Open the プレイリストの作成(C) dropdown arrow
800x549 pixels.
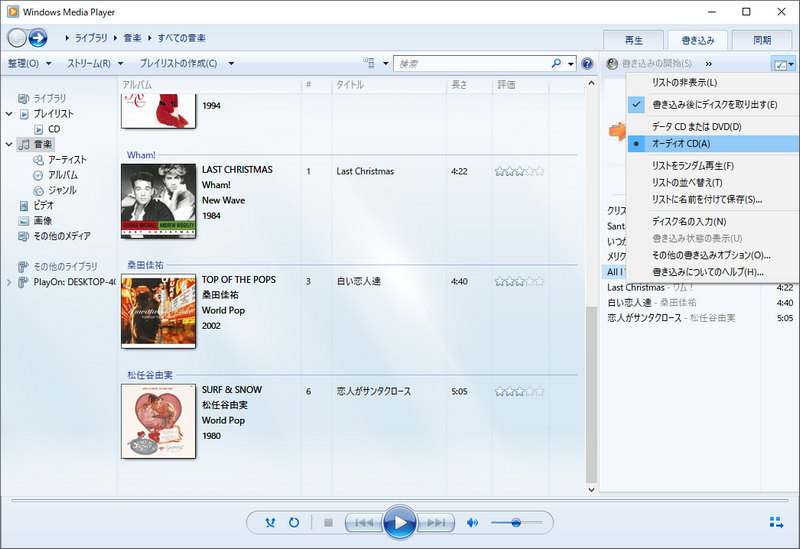pos(231,64)
